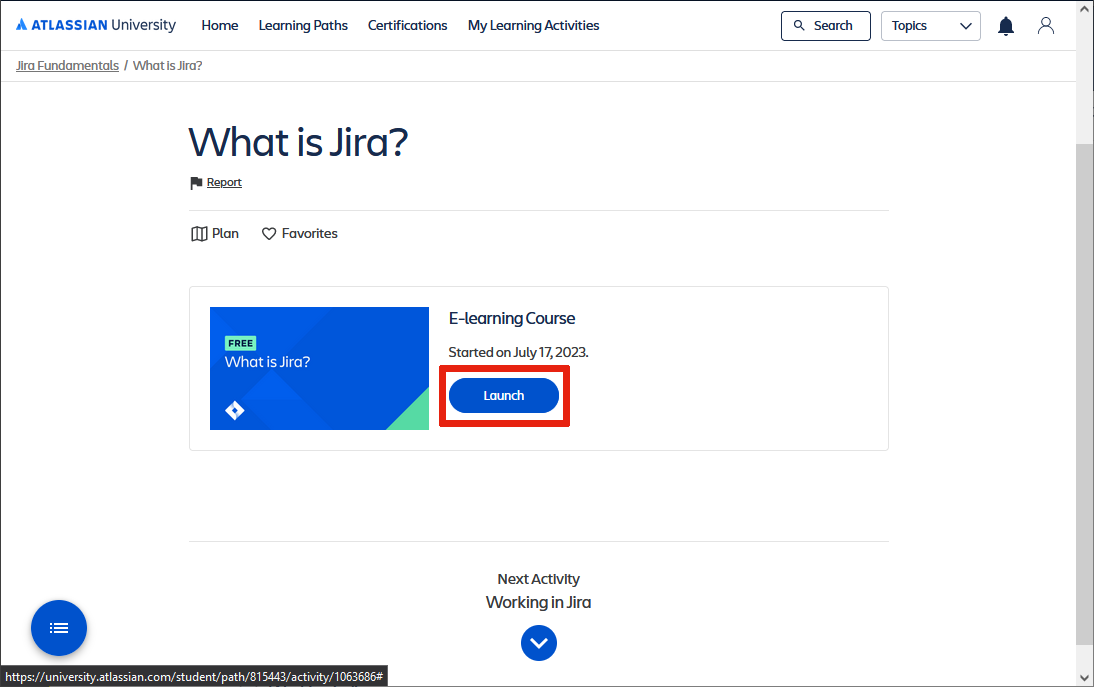The width and height of the screenshot is (1094, 687).
Task: Launch the What is Jira? course
Action: [x=504, y=395]
